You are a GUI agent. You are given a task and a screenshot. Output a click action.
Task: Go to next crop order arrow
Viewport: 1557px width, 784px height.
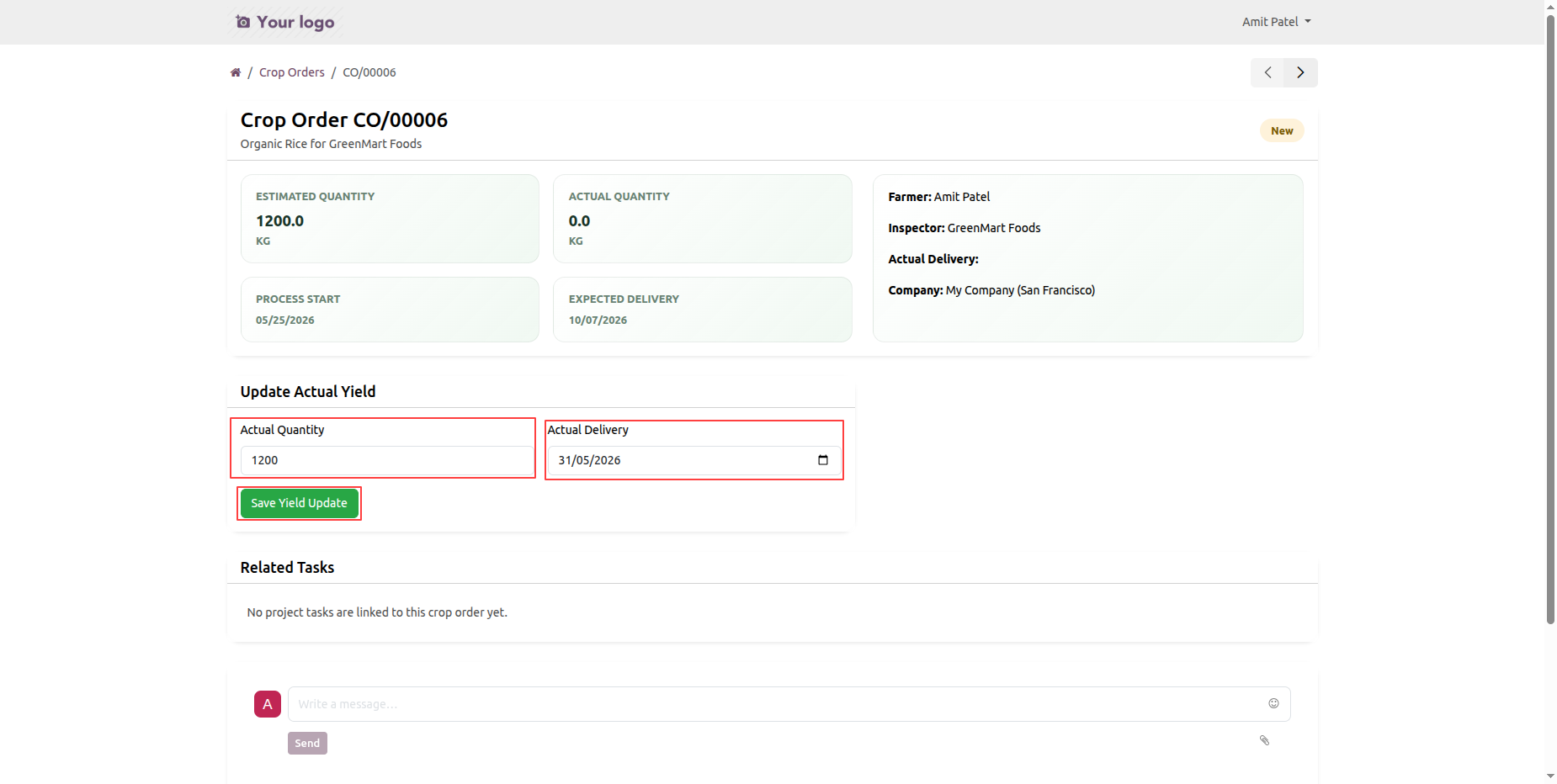point(1301,72)
